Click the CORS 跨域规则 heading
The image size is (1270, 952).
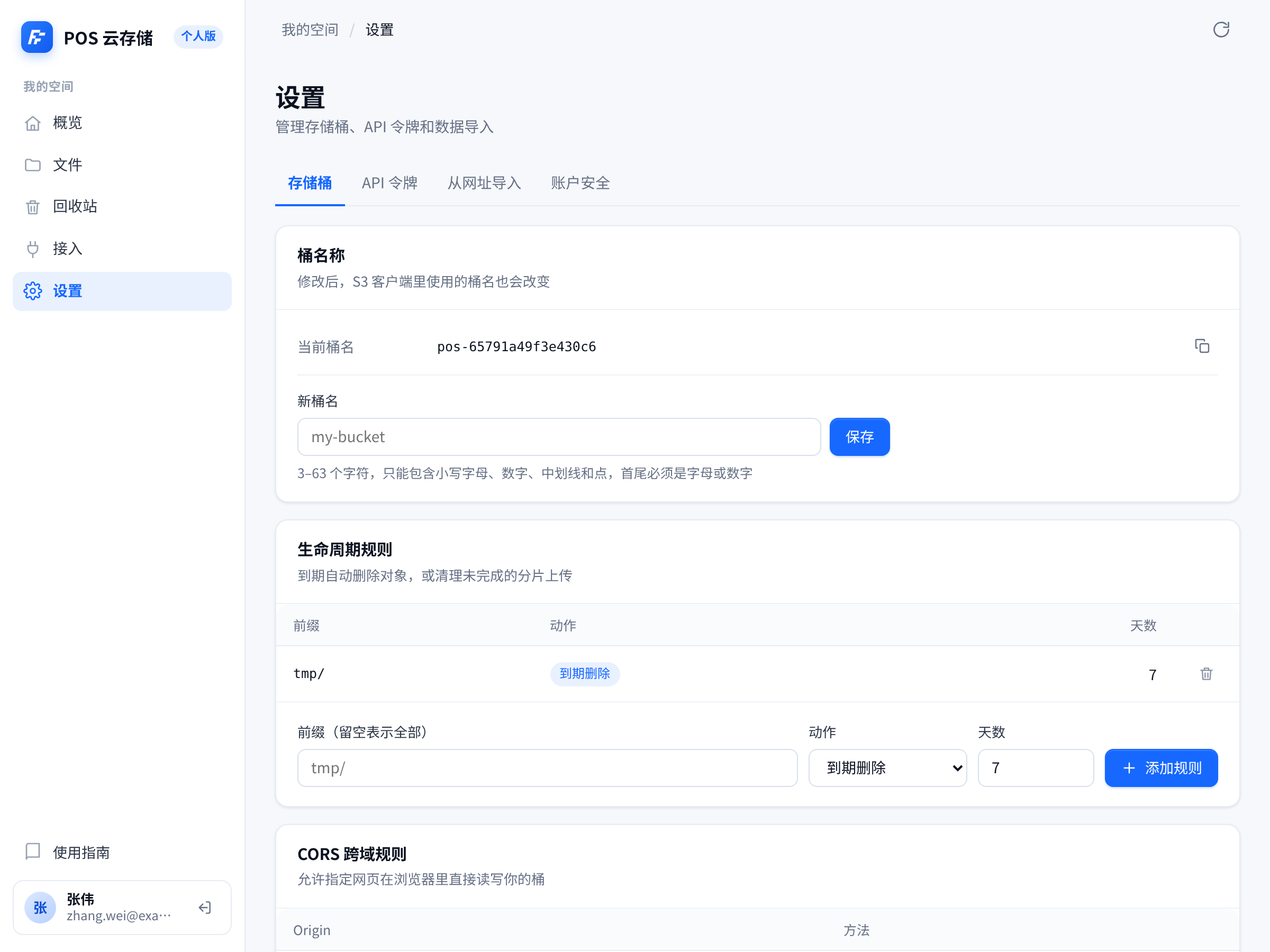[x=352, y=854]
